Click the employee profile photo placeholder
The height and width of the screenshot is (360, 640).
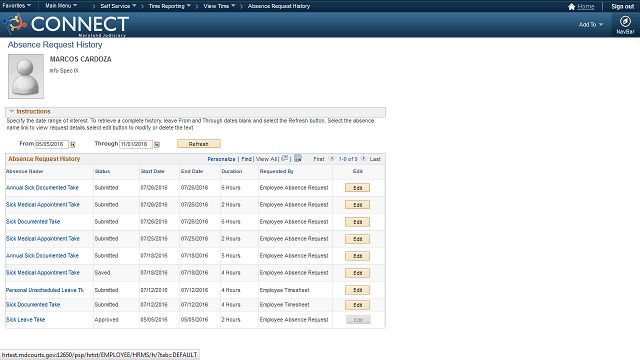(x=26, y=76)
